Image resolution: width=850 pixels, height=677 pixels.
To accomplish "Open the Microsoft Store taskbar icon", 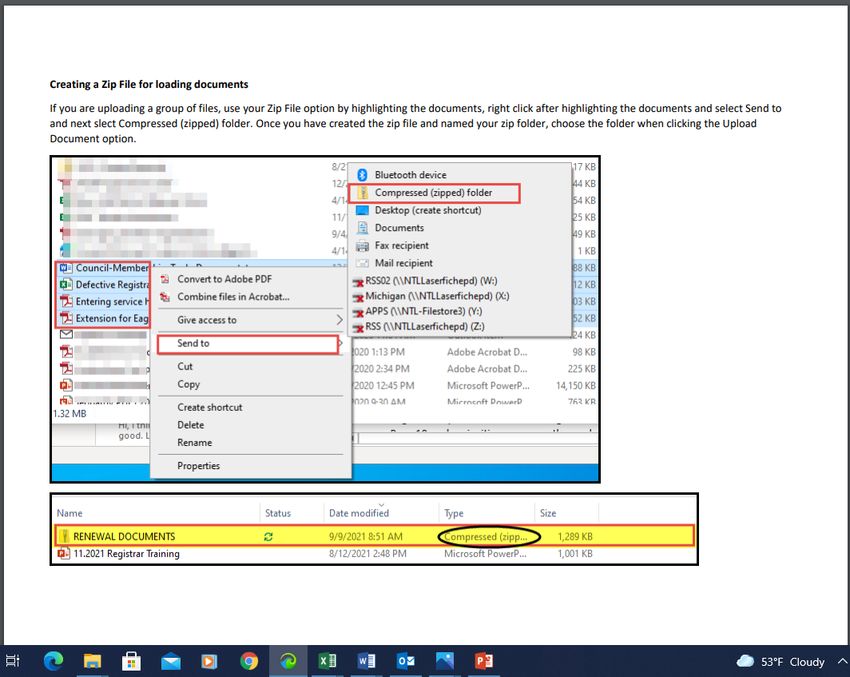I will pyautogui.click(x=131, y=661).
